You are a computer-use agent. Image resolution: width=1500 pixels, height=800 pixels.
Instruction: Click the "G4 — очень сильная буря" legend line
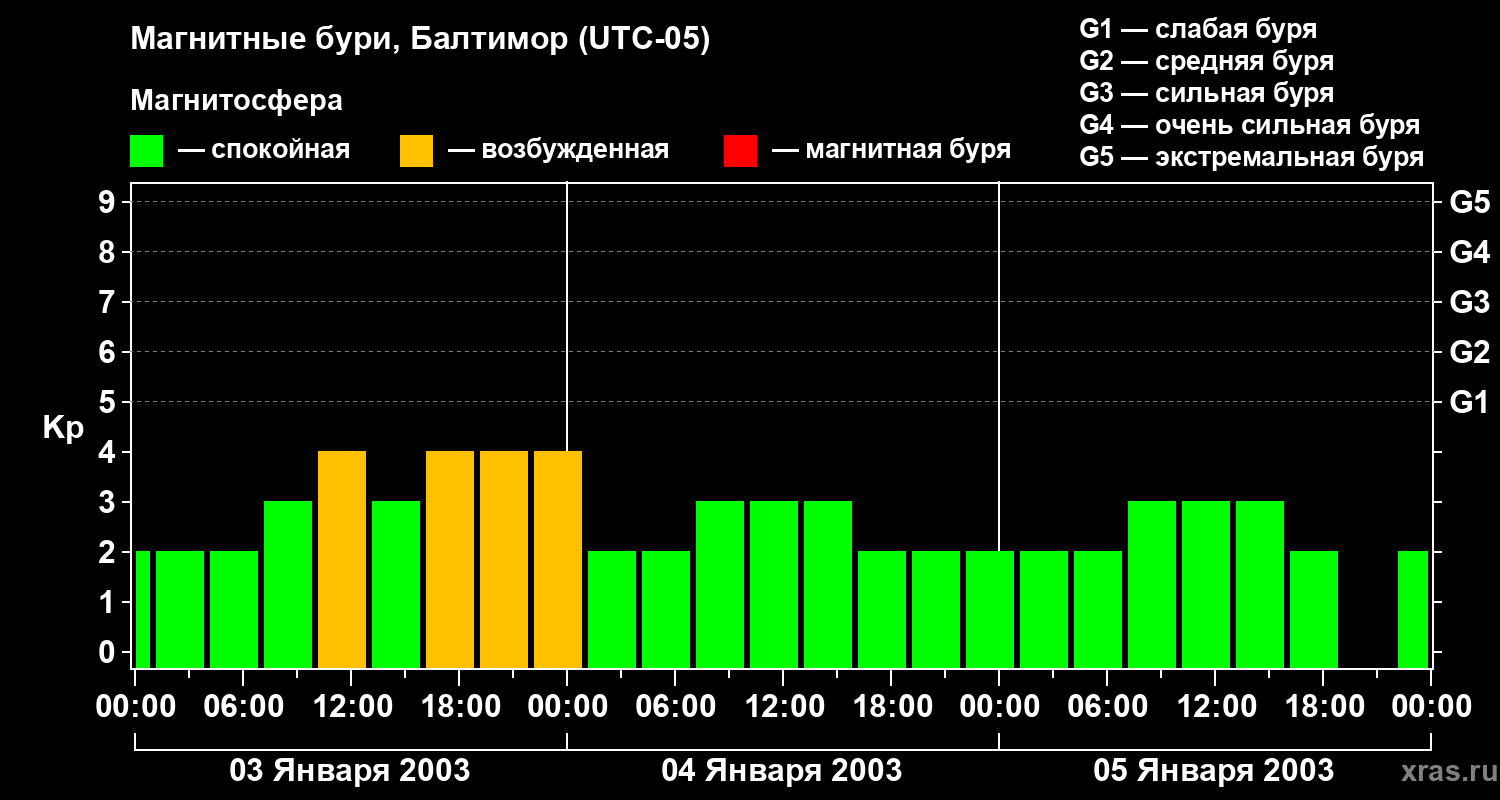click(1249, 125)
